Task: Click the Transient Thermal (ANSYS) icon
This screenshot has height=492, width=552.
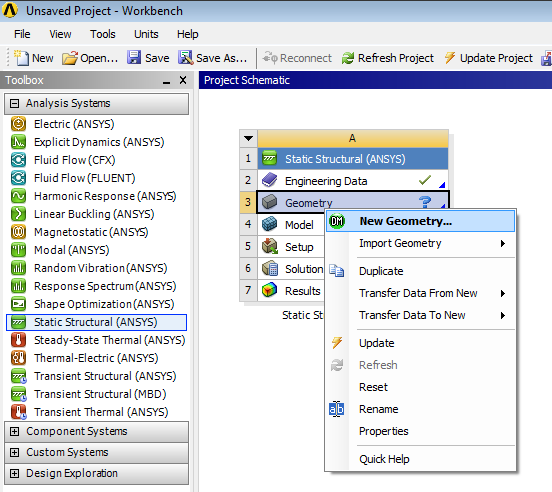Action: coord(18,412)
